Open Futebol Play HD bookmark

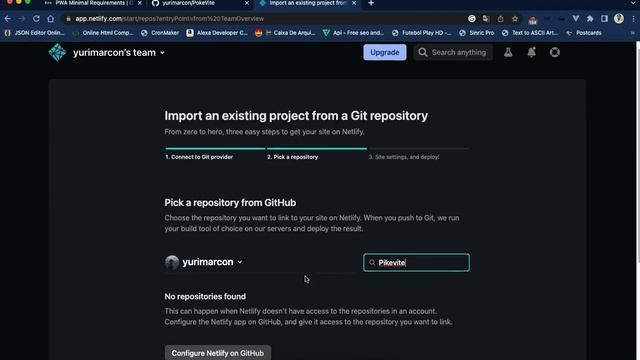(421, 33)
